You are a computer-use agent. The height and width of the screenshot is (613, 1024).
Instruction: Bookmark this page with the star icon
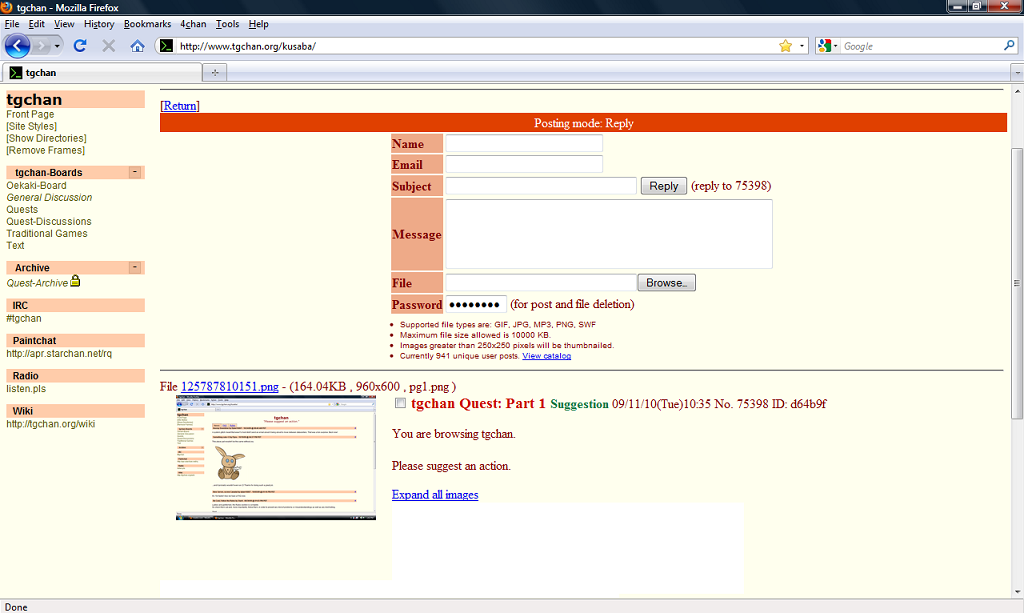coord(785,46)
